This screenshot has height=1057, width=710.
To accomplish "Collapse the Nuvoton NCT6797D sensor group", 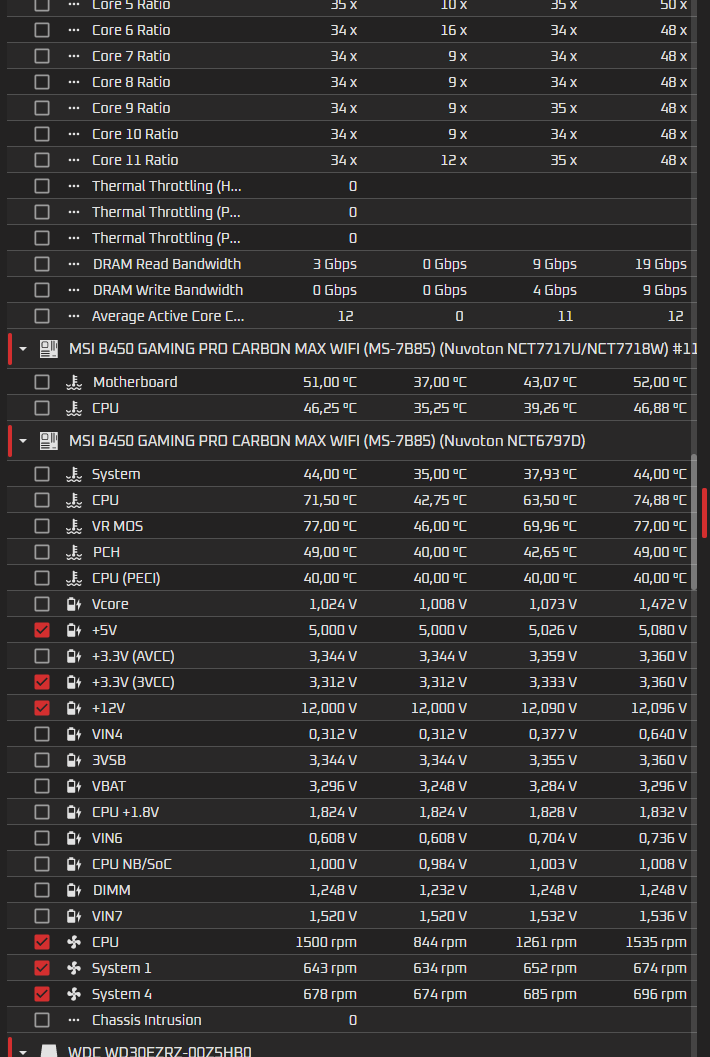I will (x=24, y=442).
